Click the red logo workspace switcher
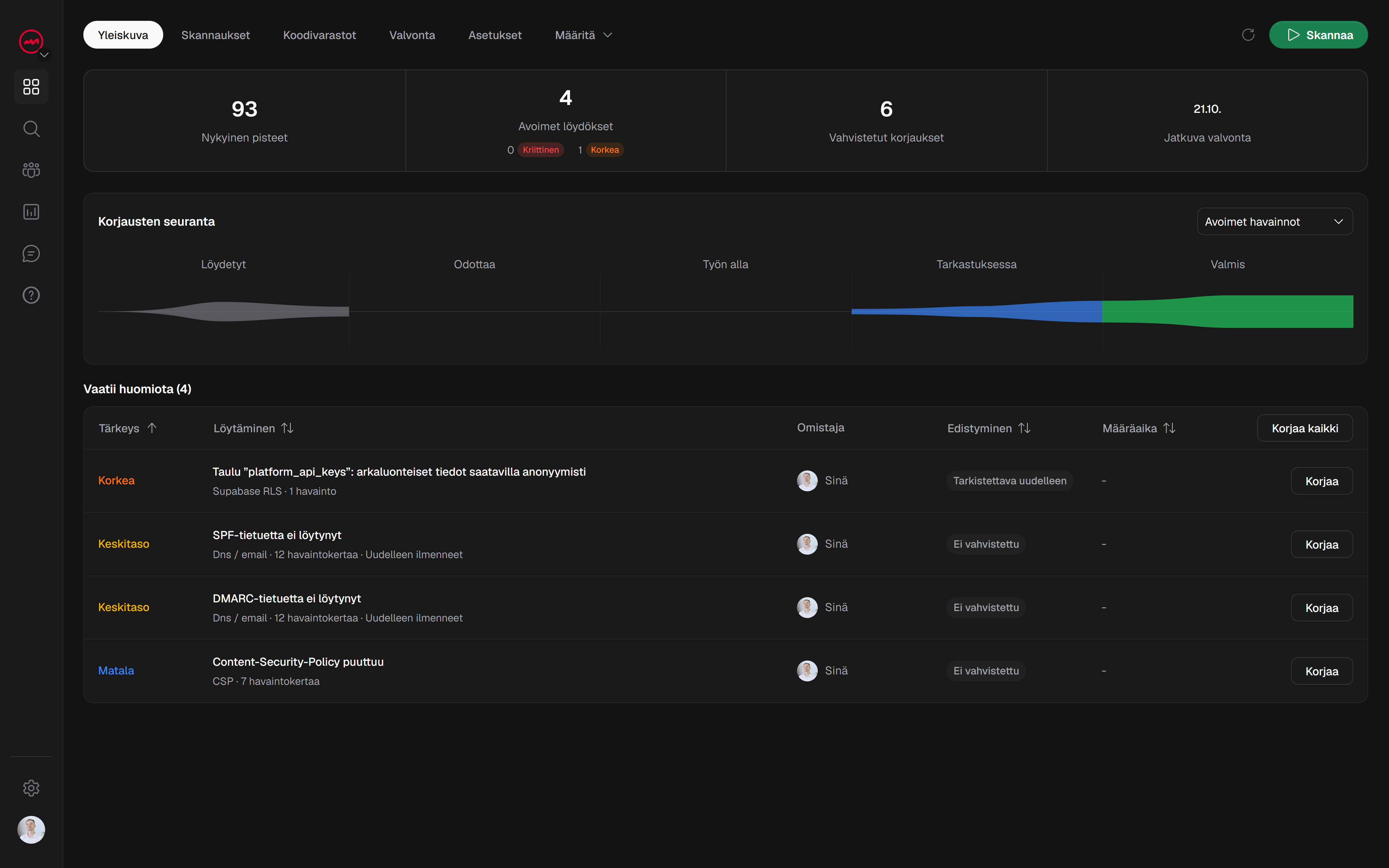1389x868 pixels. 32,42
